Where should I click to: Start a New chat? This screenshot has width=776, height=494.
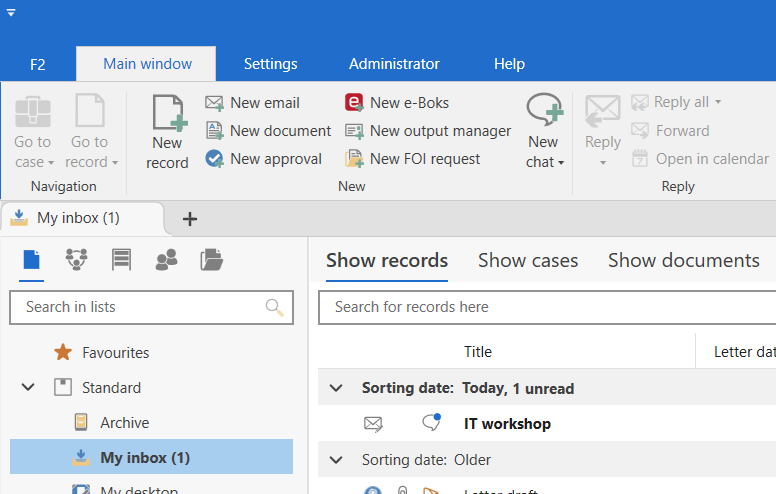(545, 132)
